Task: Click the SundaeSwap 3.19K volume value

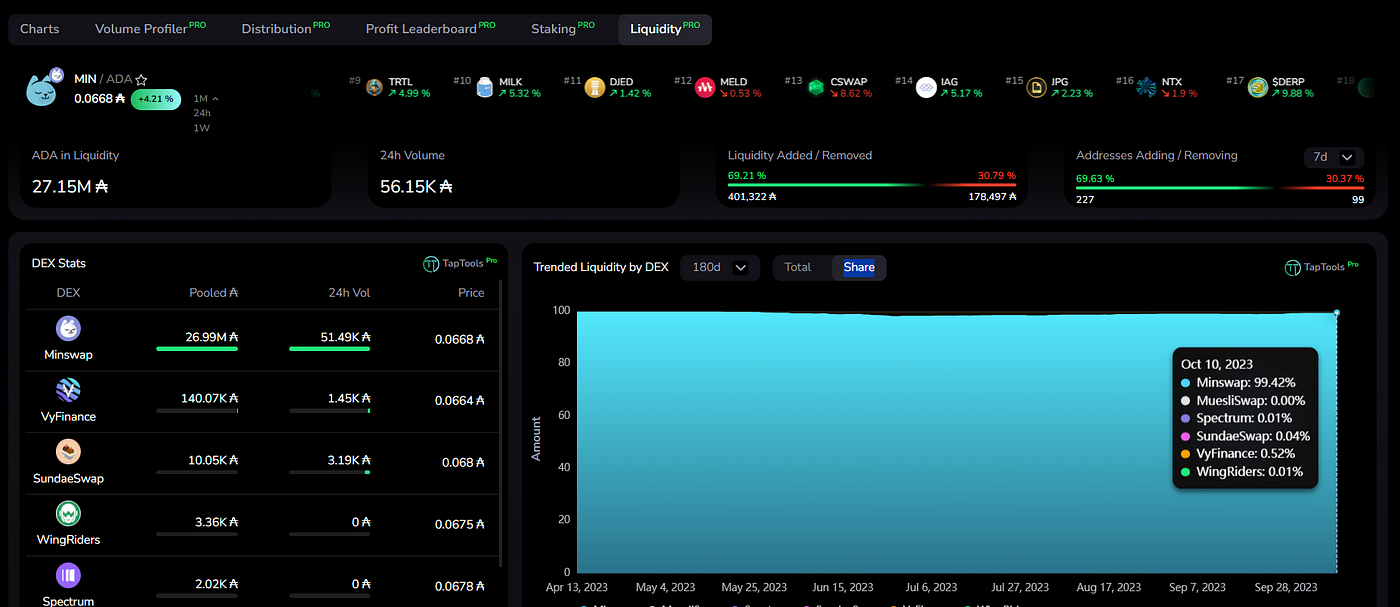Action: tap(350, 460)
